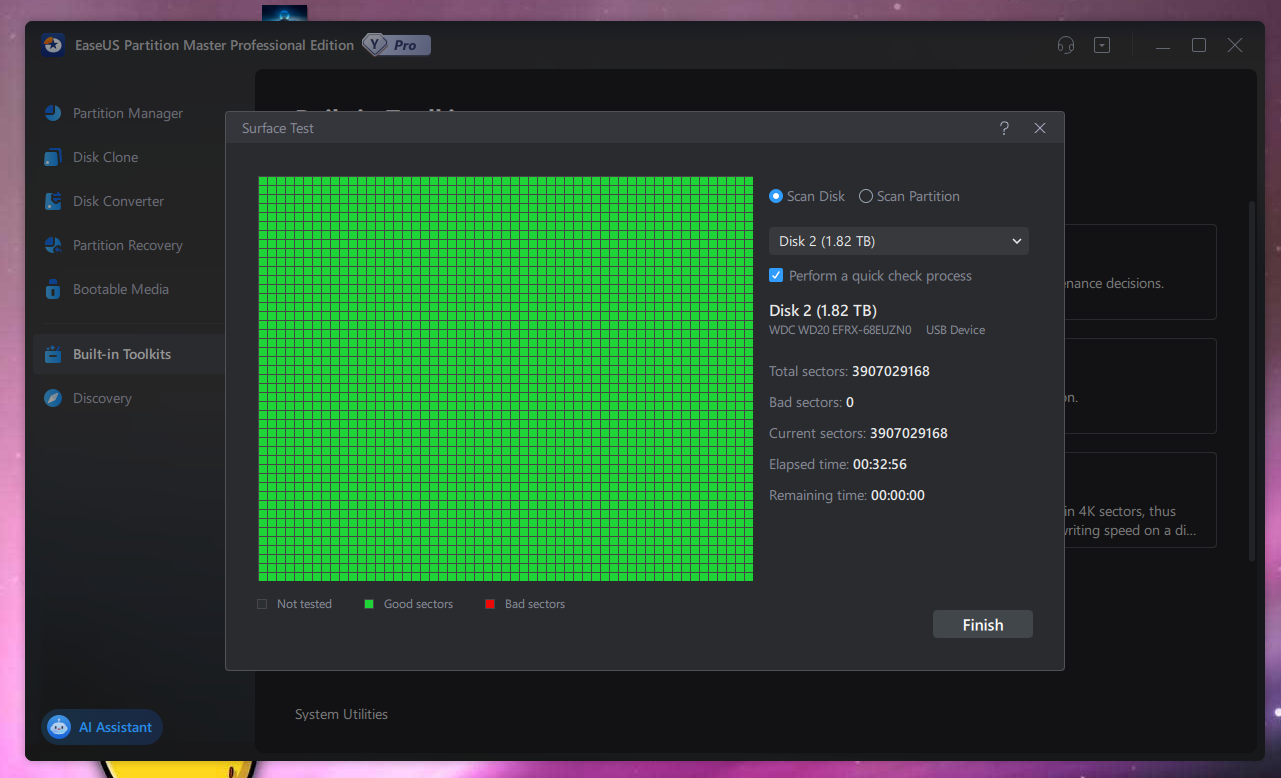This screenshot has width=1281, height=778.
Task: Open Surface Test help question mark
Action: [x=1004, y=128]
